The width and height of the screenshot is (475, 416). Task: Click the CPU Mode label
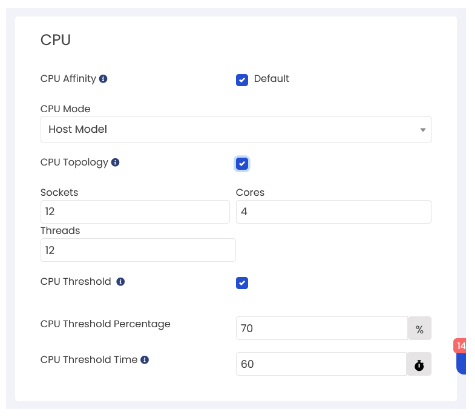[65, 109]
